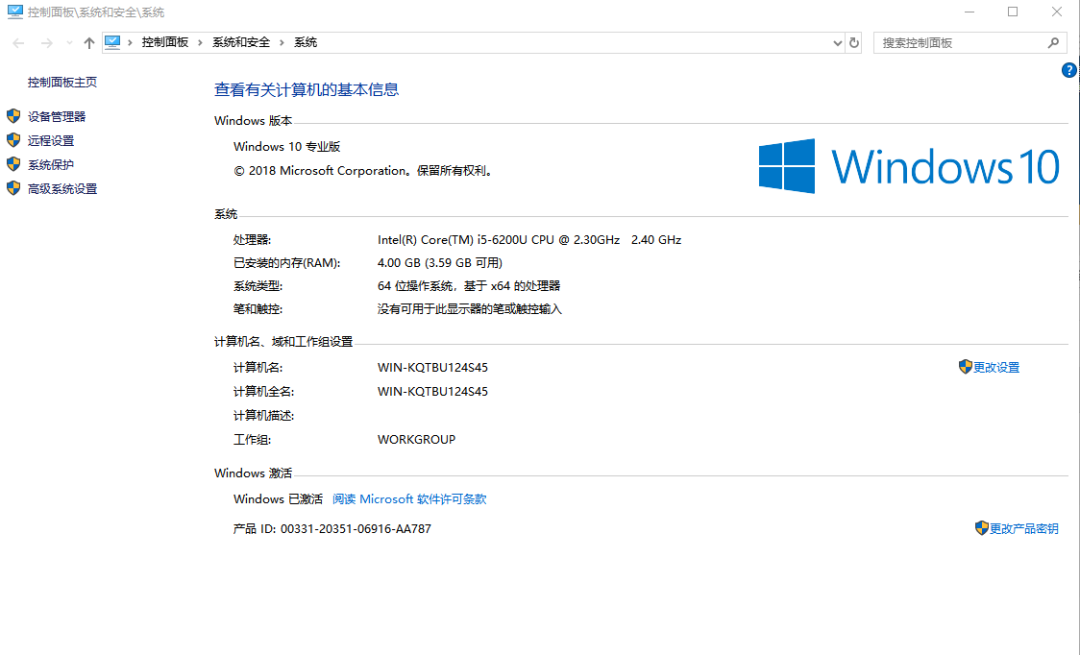Select 系统 in the address breadcrumb
The image size is (1080, 655).
click(305, 43)
